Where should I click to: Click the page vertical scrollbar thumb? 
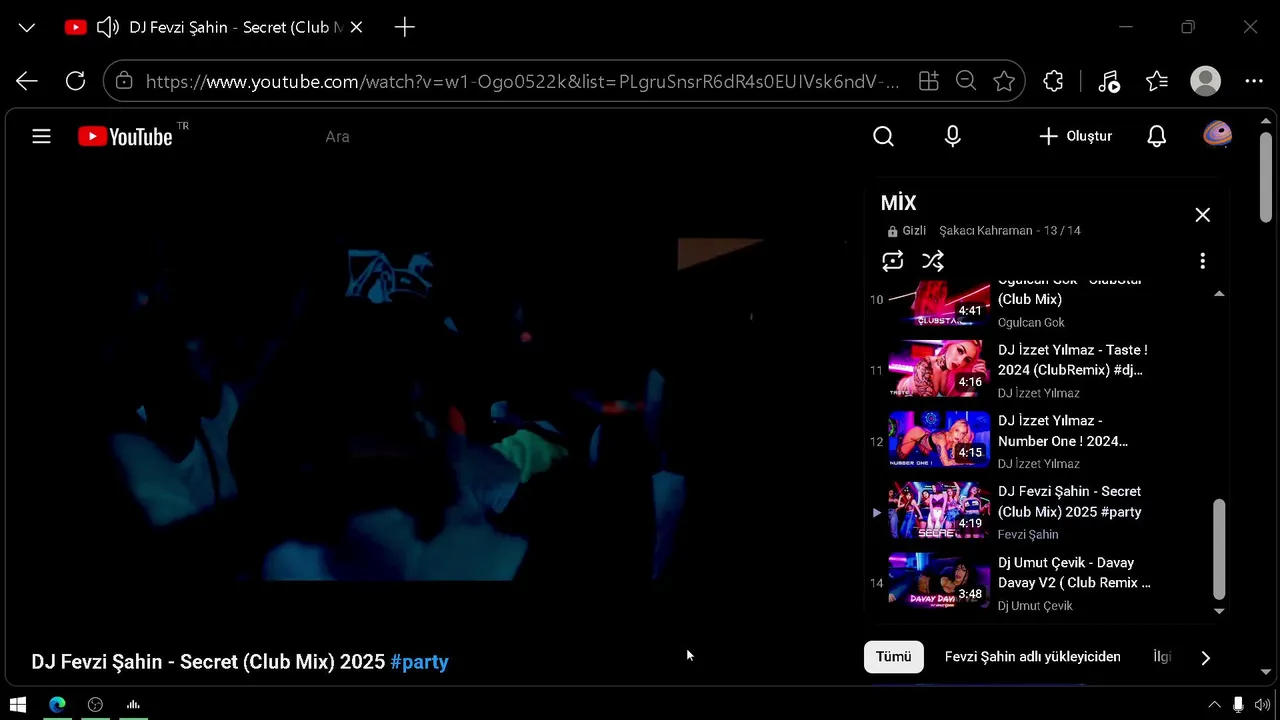point(1266,177)
